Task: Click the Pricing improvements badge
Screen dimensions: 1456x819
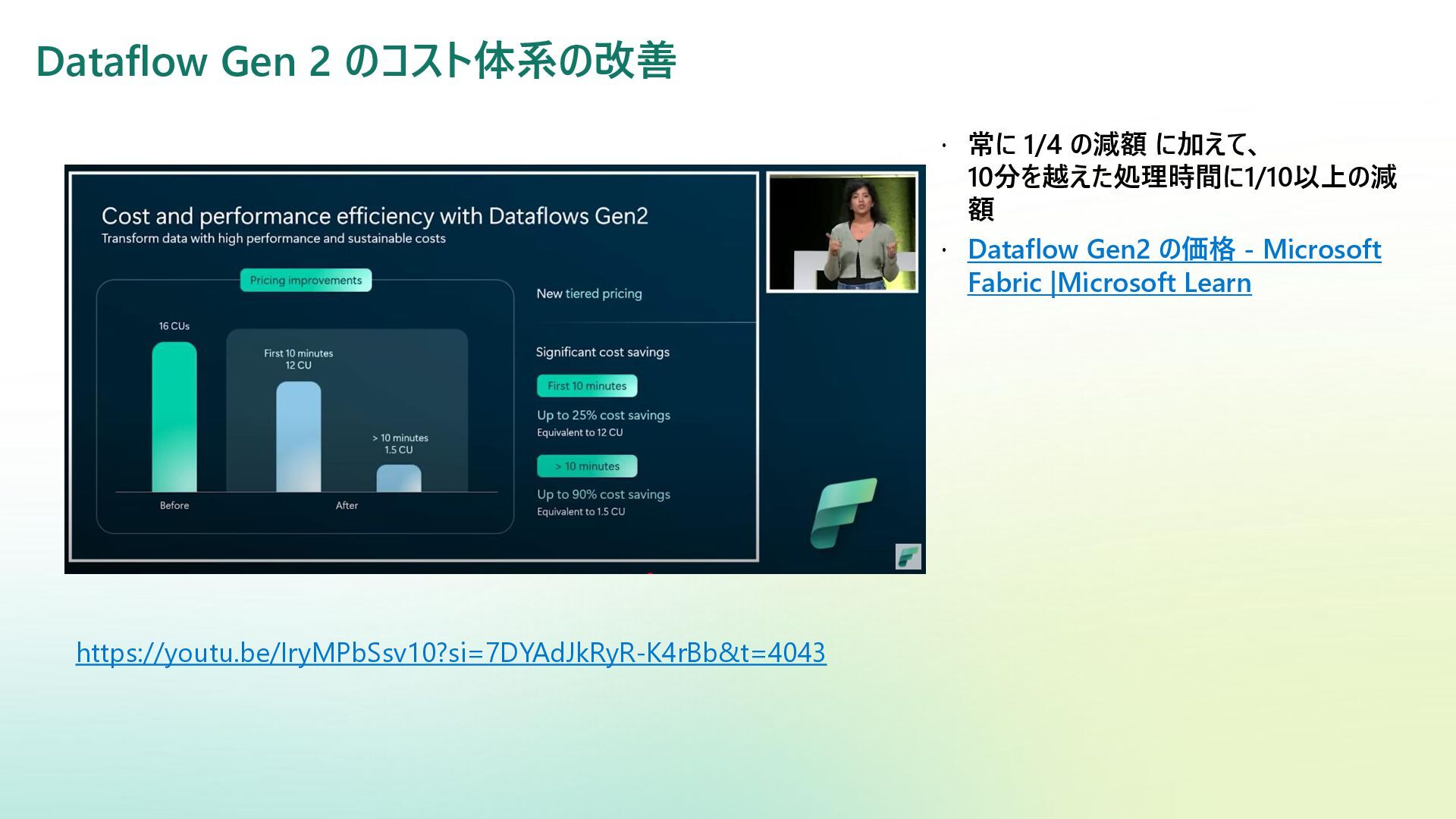Action: pos(306,281)
